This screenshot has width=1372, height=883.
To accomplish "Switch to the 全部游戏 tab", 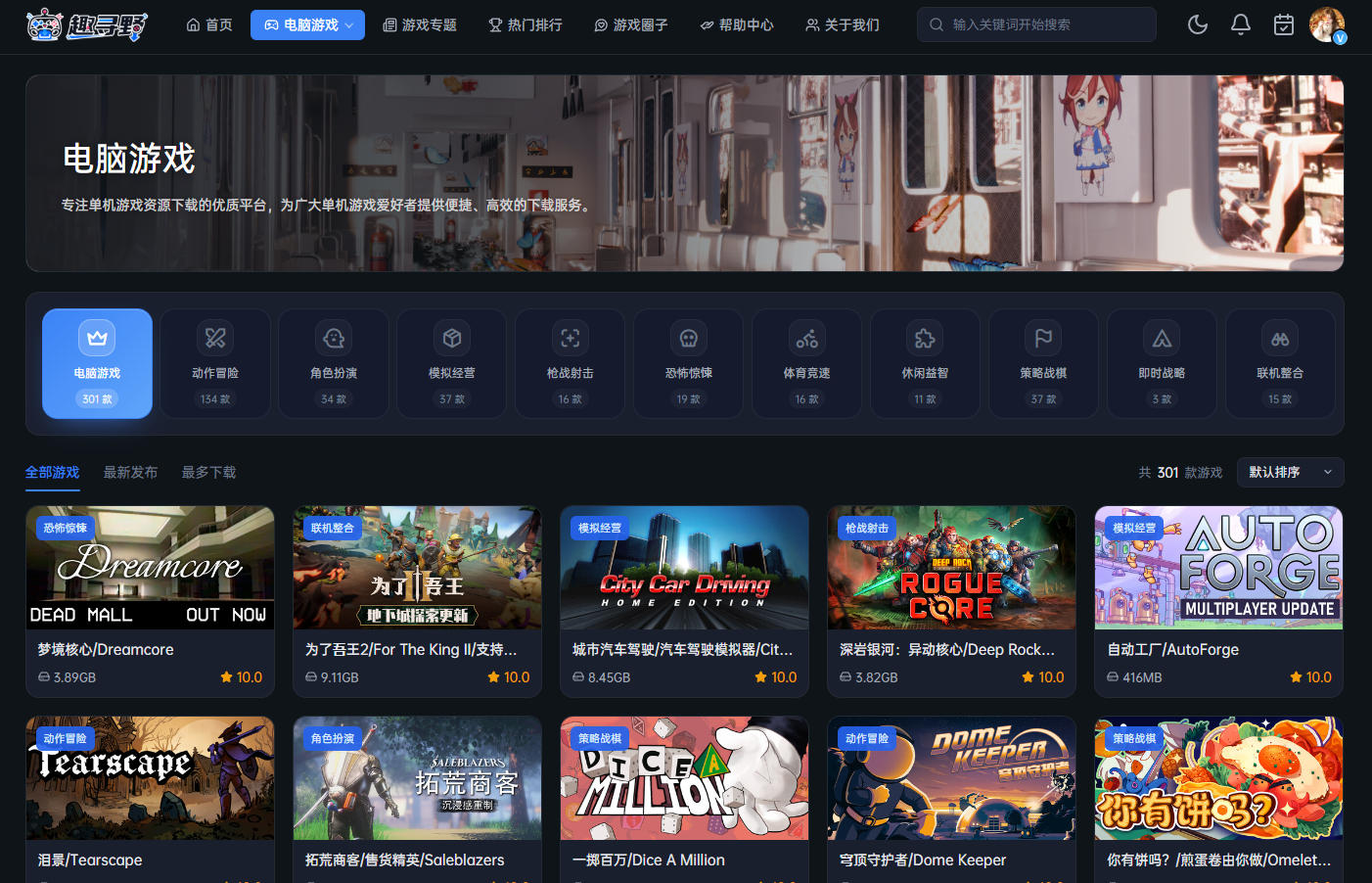I will pyautogui.click(x=52, y=472).
